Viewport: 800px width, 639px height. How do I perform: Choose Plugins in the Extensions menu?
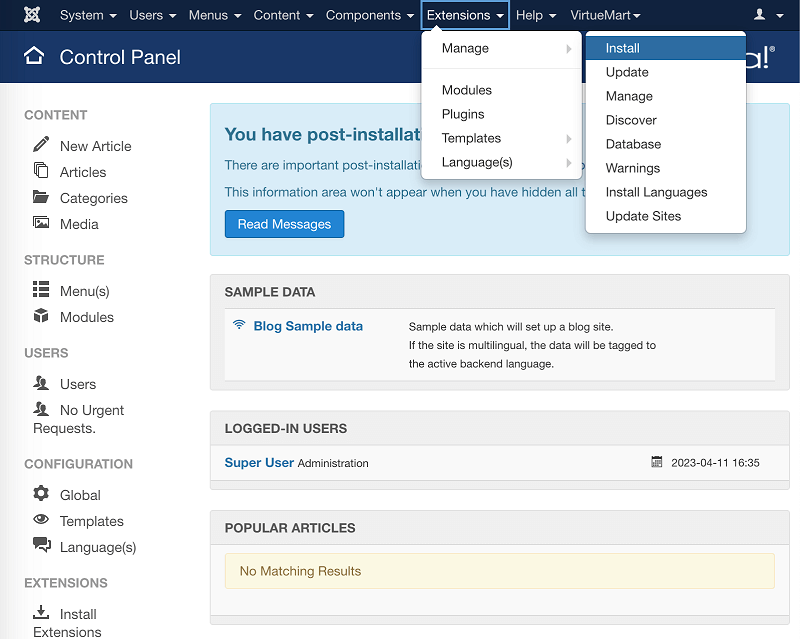click(463, 114)
